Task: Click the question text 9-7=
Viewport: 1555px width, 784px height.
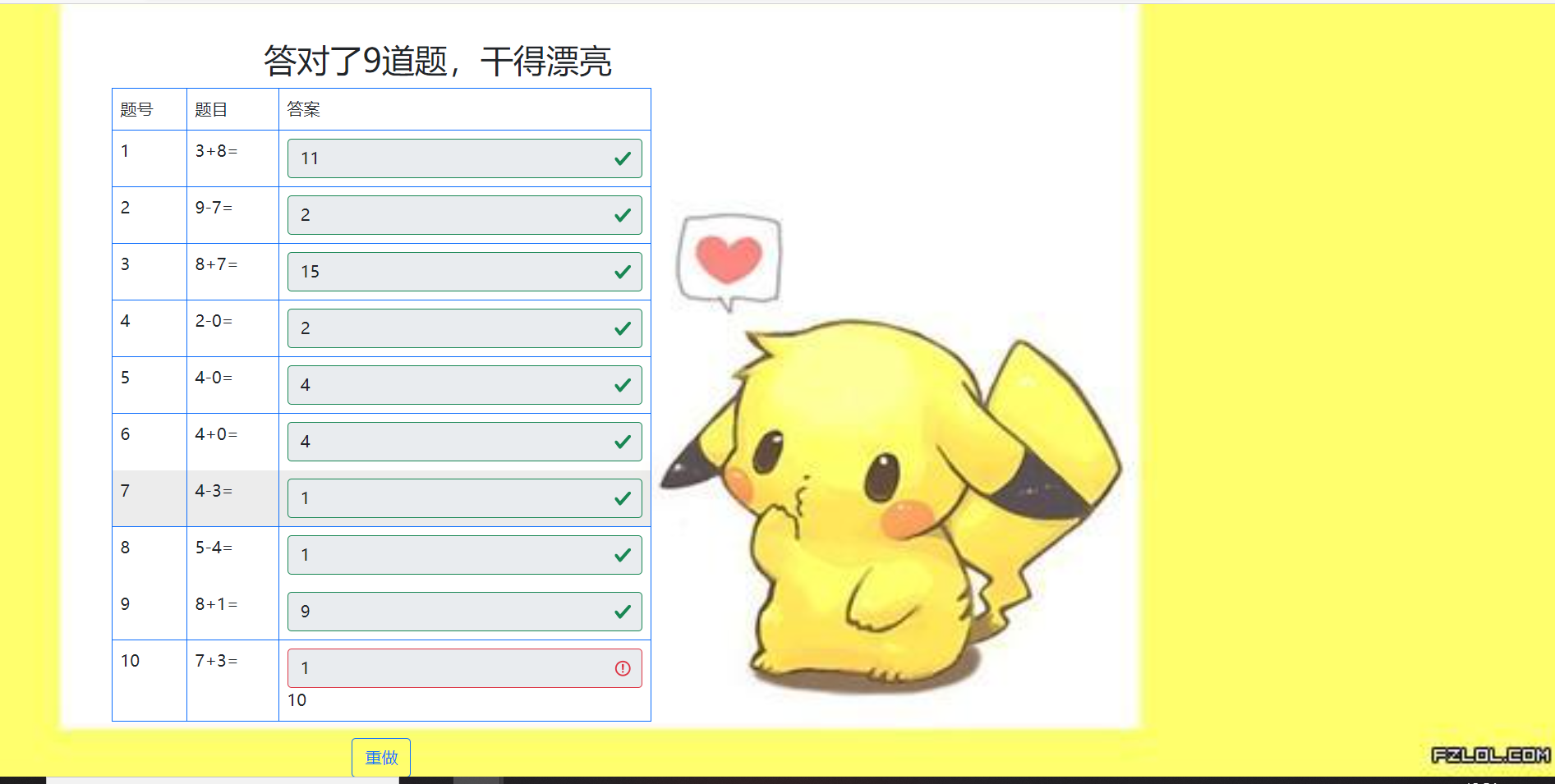Action: pos(214,208)
